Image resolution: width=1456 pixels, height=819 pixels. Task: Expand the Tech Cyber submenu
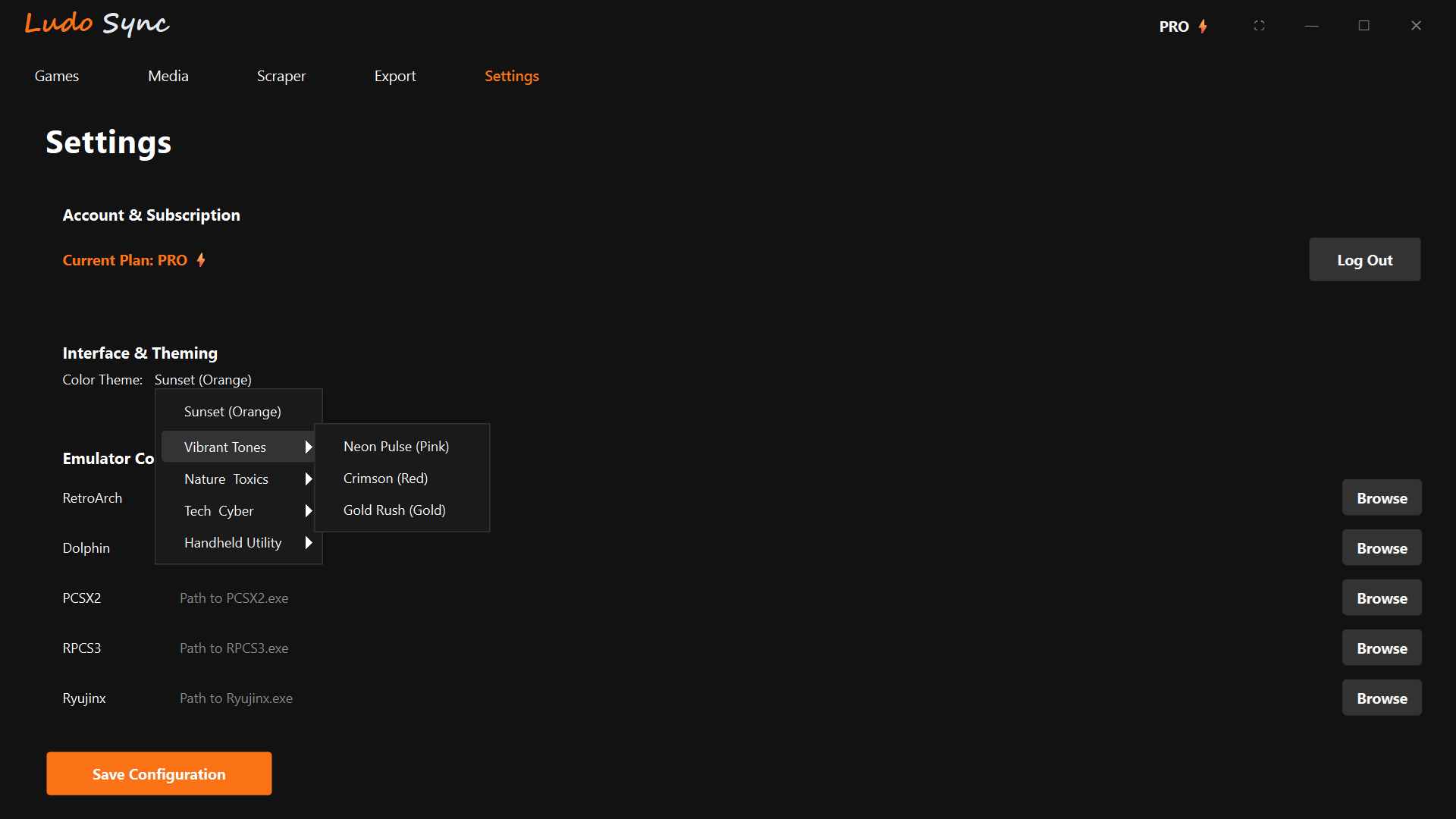pos(218,510)
